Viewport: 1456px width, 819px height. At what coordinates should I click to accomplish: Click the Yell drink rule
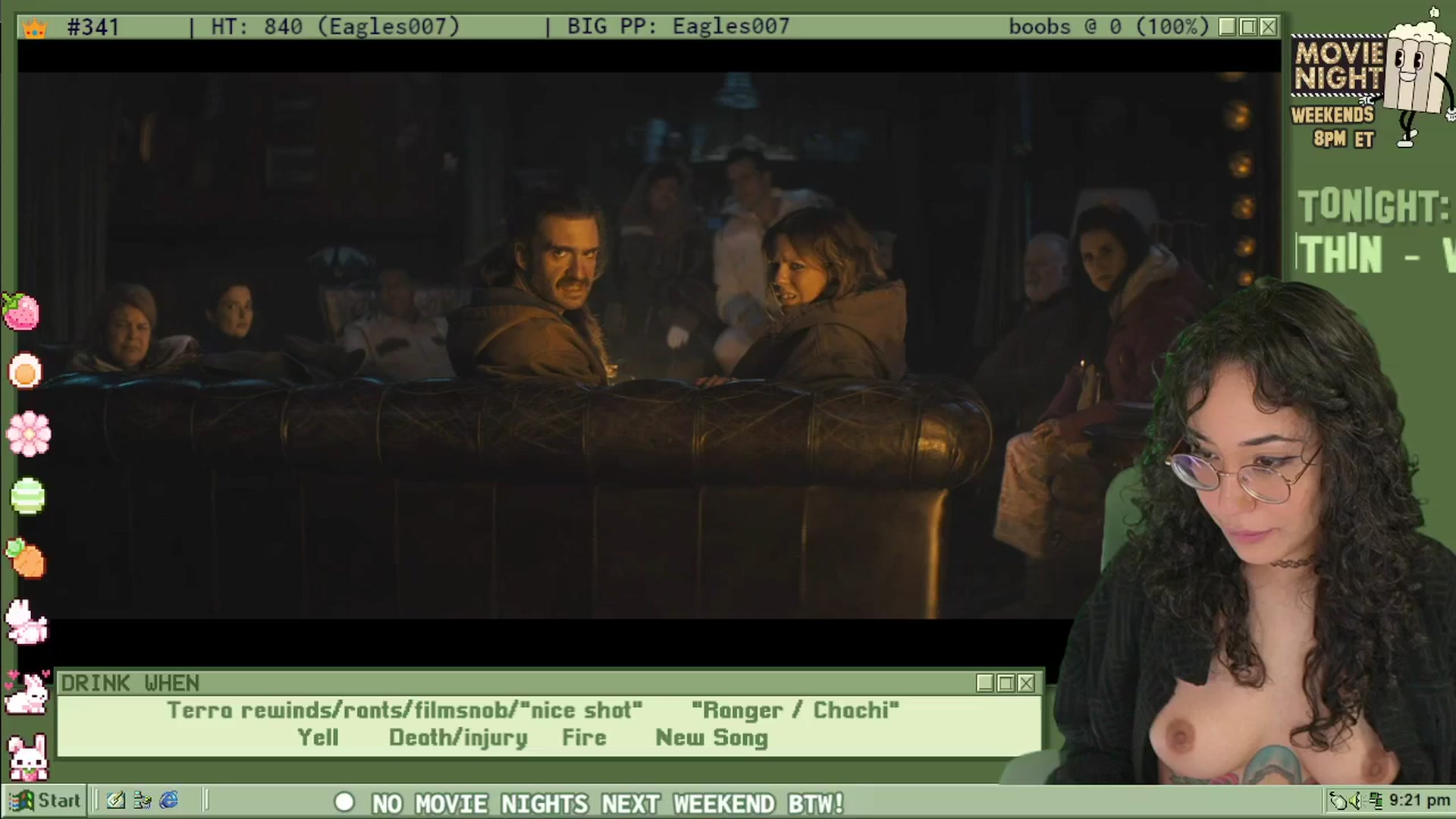318,738
